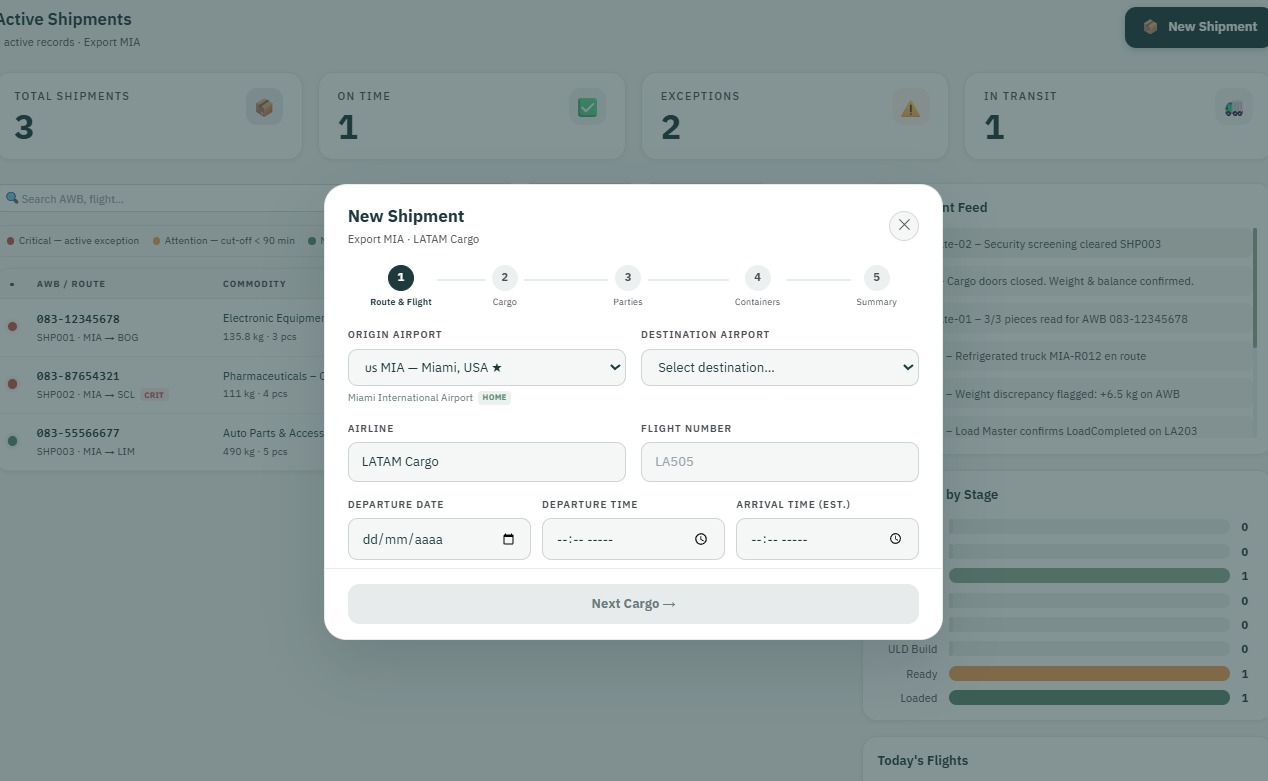1268x781 pixels.
Task: Open the departure time clock icon
Action: [701, 539]
